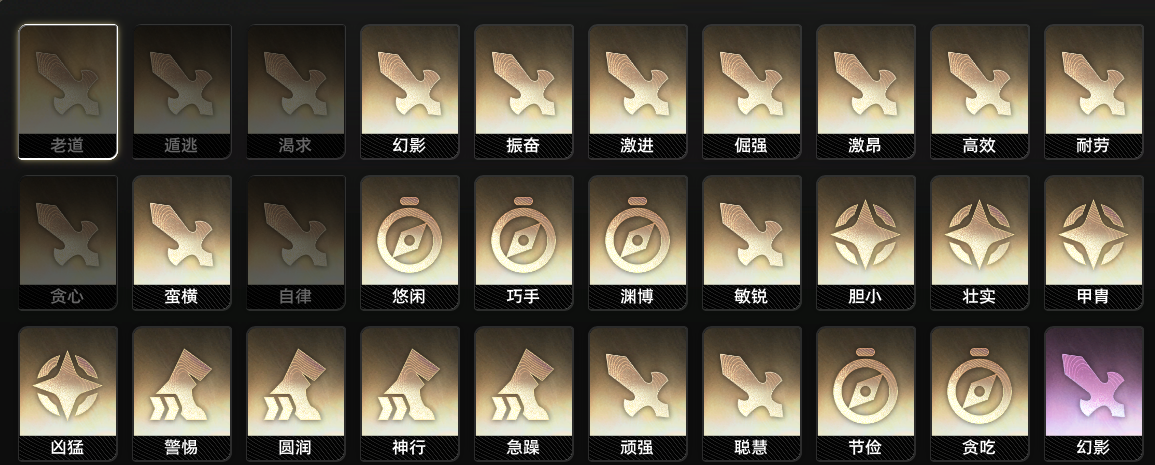1155x465 pixels.
Task: Choose the 急躁 boot card
Action: click(524, 394)
